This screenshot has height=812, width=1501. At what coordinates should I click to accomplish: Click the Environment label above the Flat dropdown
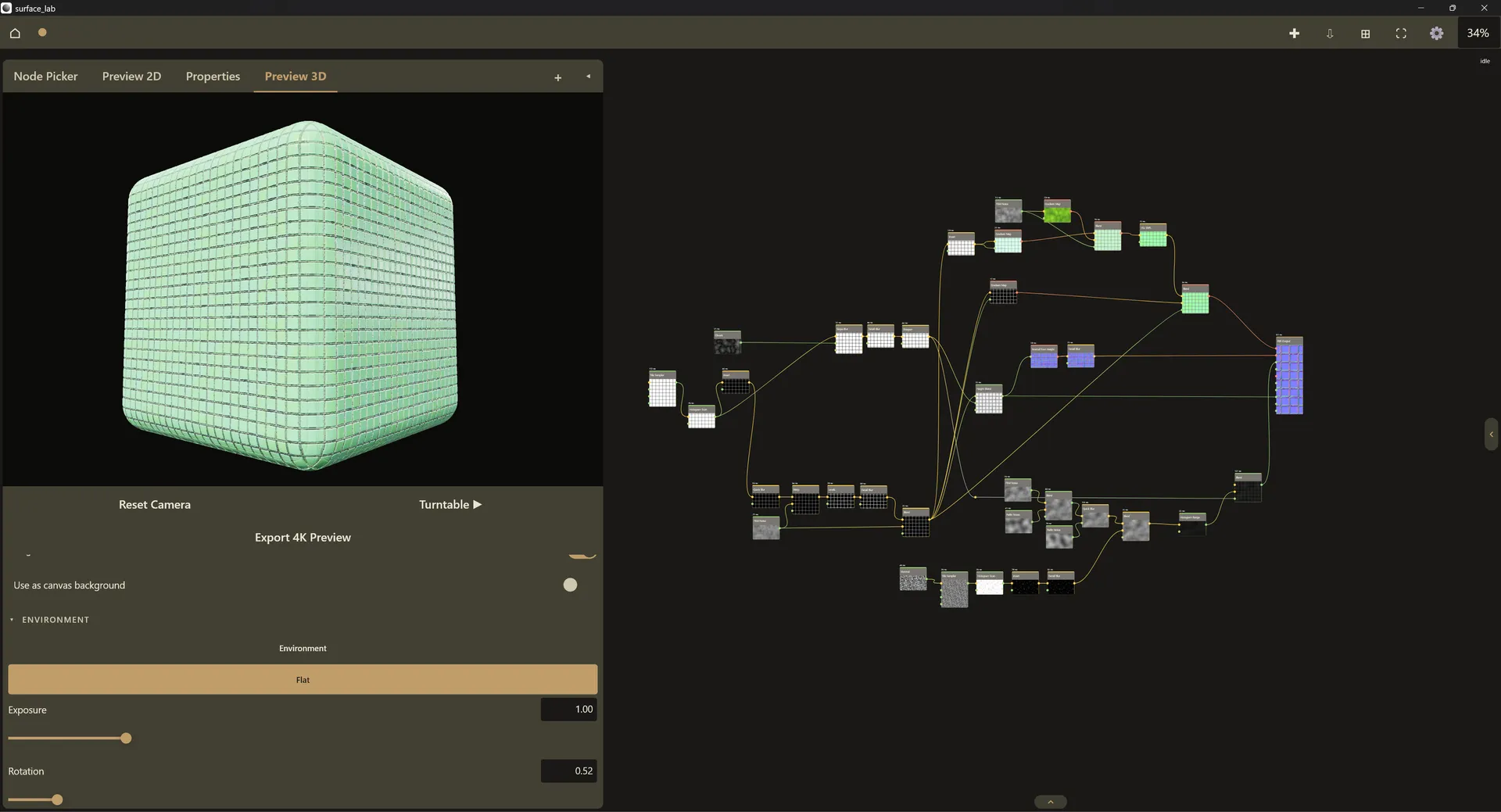click(x=303, y=648)
